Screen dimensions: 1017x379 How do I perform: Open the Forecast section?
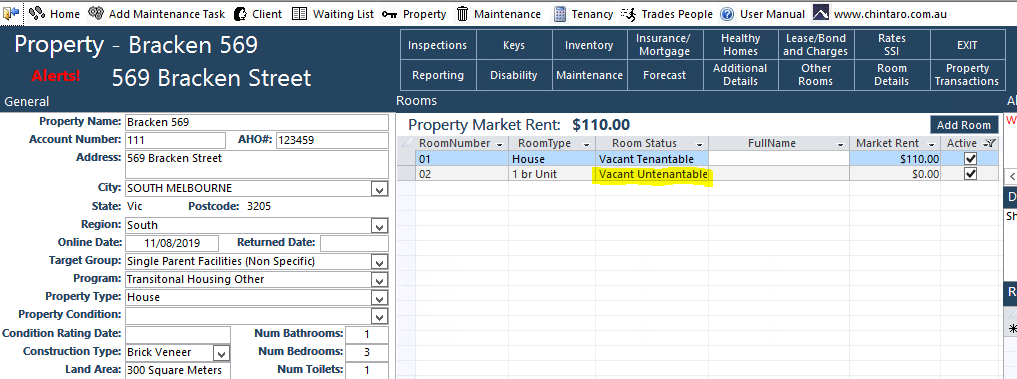pos(664,75)
